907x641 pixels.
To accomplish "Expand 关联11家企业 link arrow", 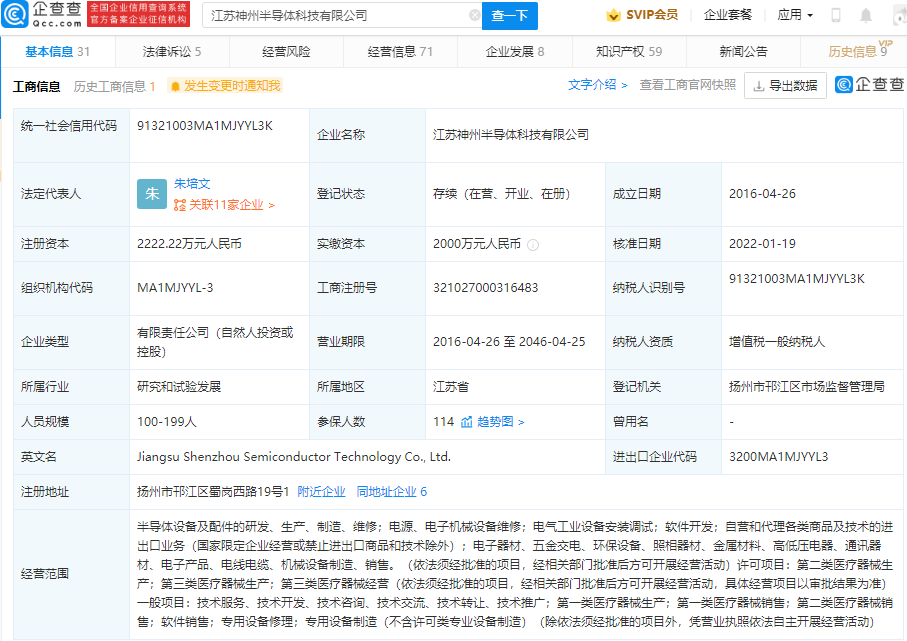I will tap(271, 205).
